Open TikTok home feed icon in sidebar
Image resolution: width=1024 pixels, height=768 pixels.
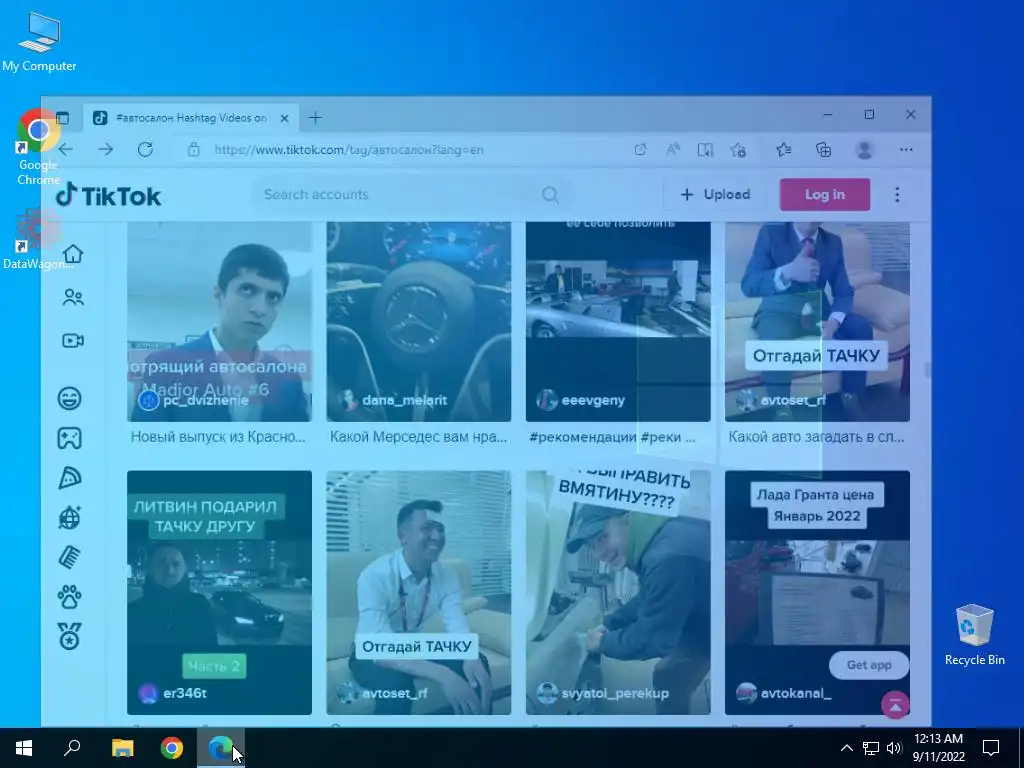tap(72, 253)
